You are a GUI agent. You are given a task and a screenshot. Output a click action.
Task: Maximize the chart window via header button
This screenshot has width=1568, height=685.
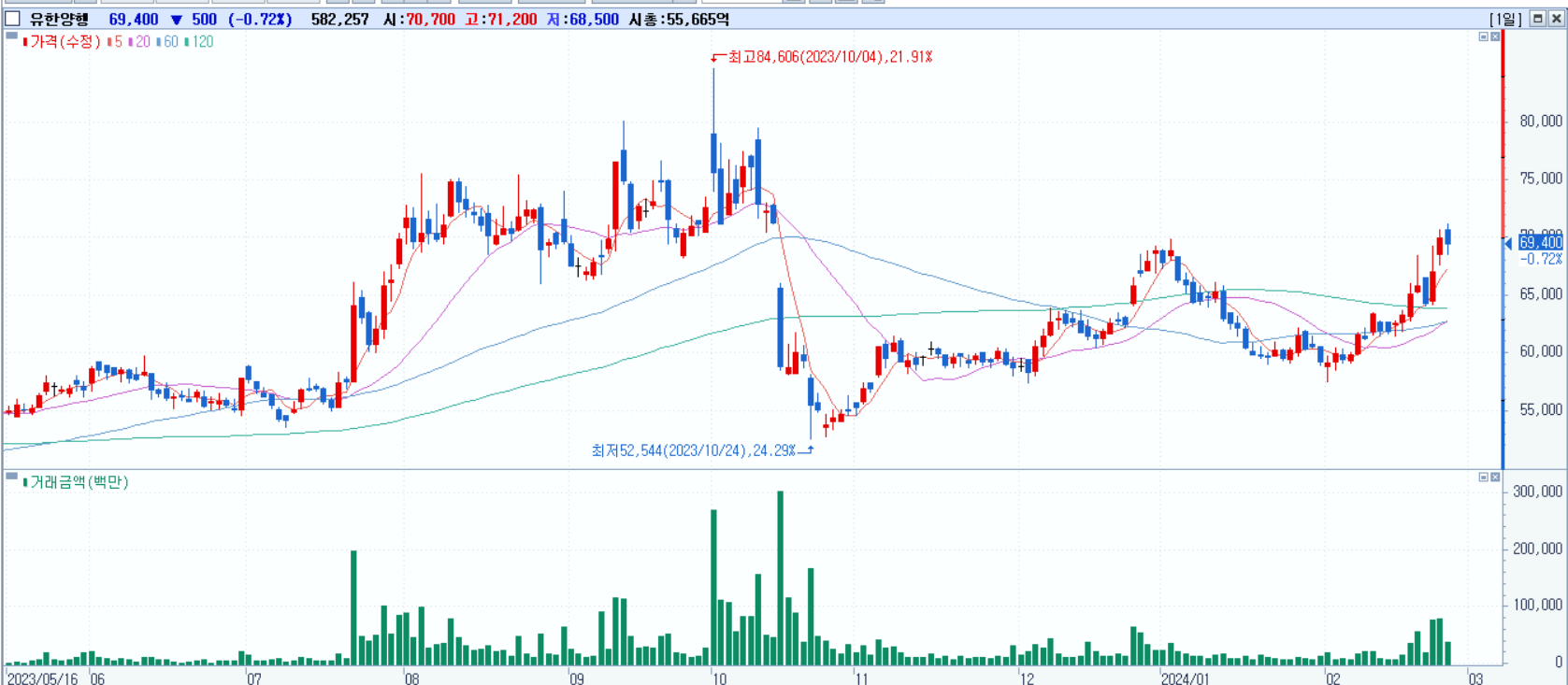(x=1537, y=19)
